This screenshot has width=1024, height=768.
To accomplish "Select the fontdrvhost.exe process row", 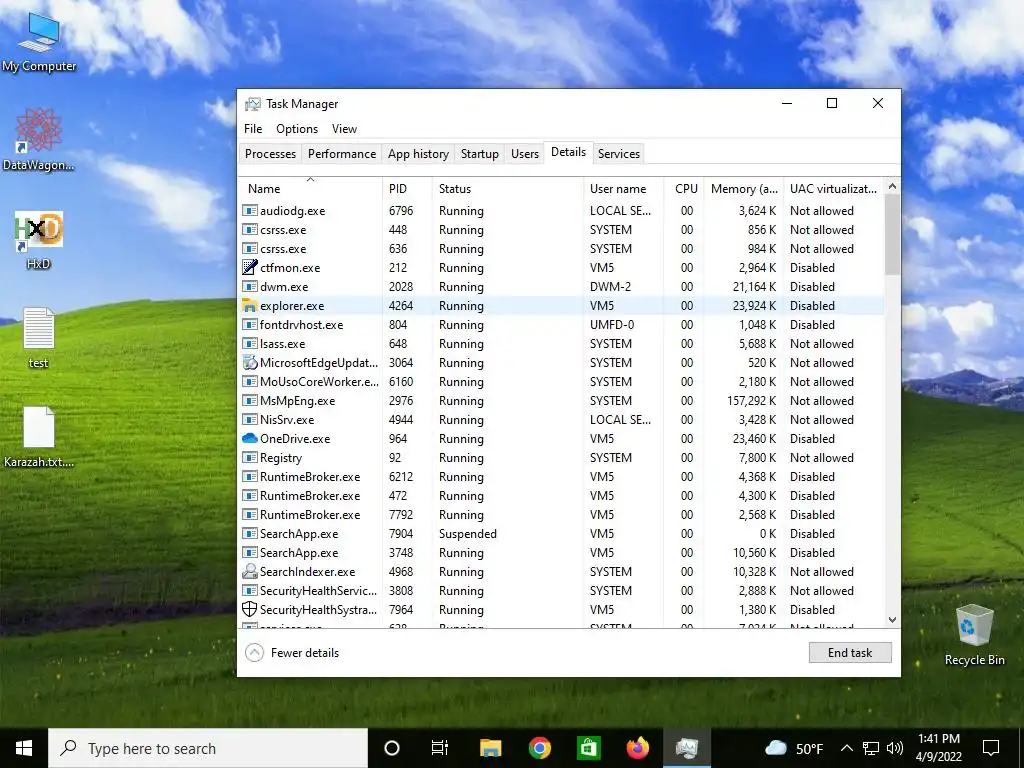I will 561,325.
